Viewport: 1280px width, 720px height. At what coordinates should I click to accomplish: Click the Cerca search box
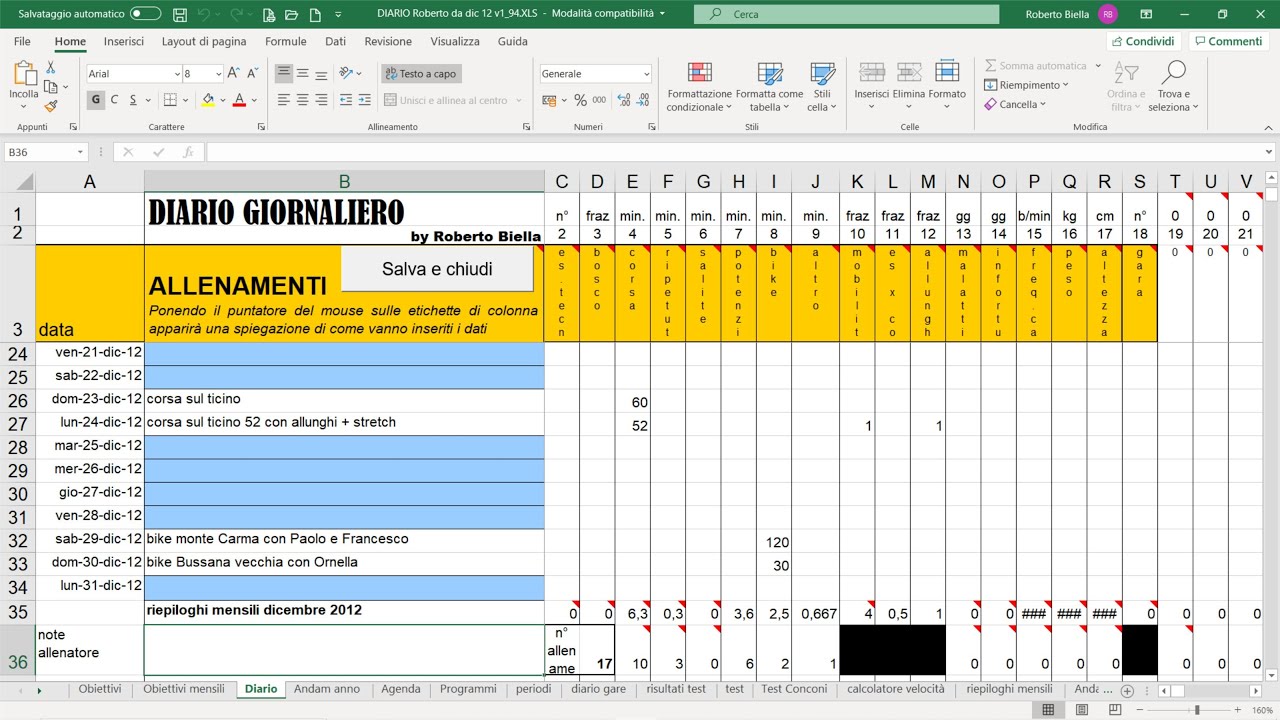[846, 14]
